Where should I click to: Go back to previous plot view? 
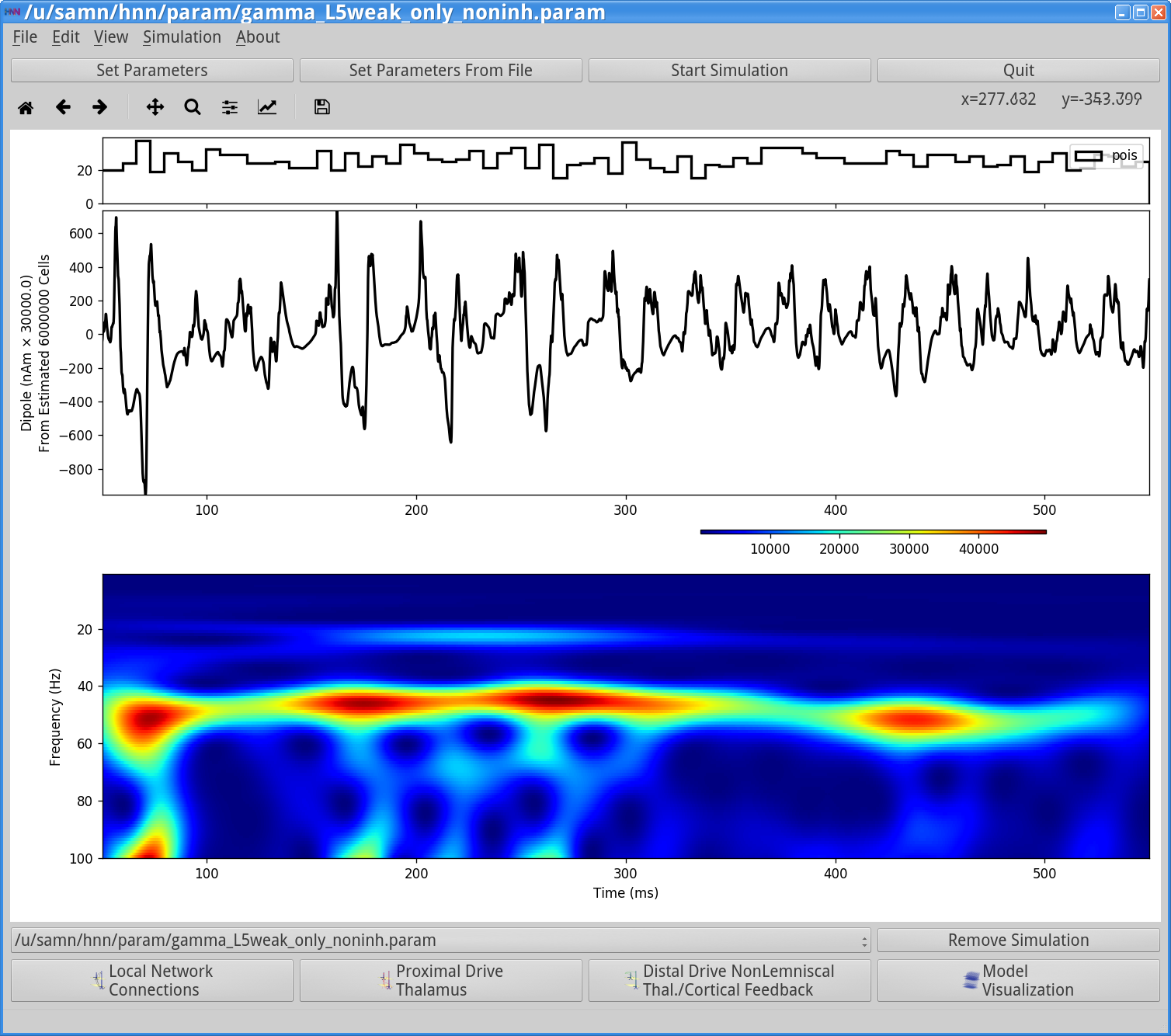pos(63,107)
